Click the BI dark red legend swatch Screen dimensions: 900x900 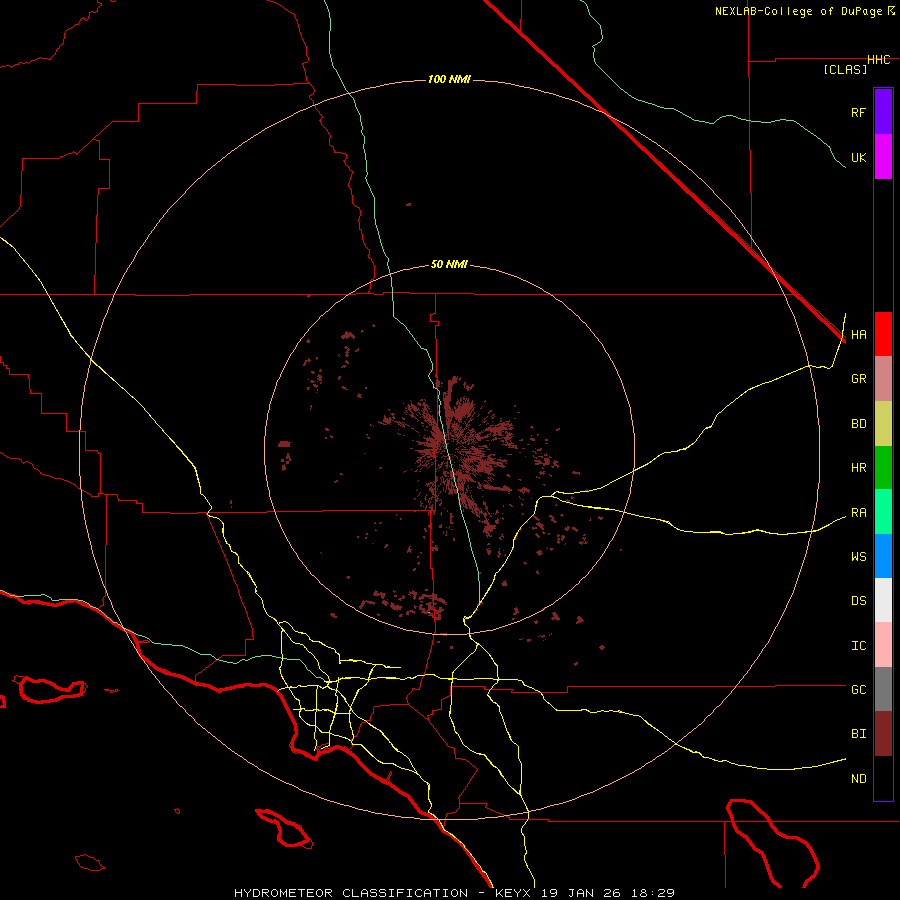click(883, 734)
